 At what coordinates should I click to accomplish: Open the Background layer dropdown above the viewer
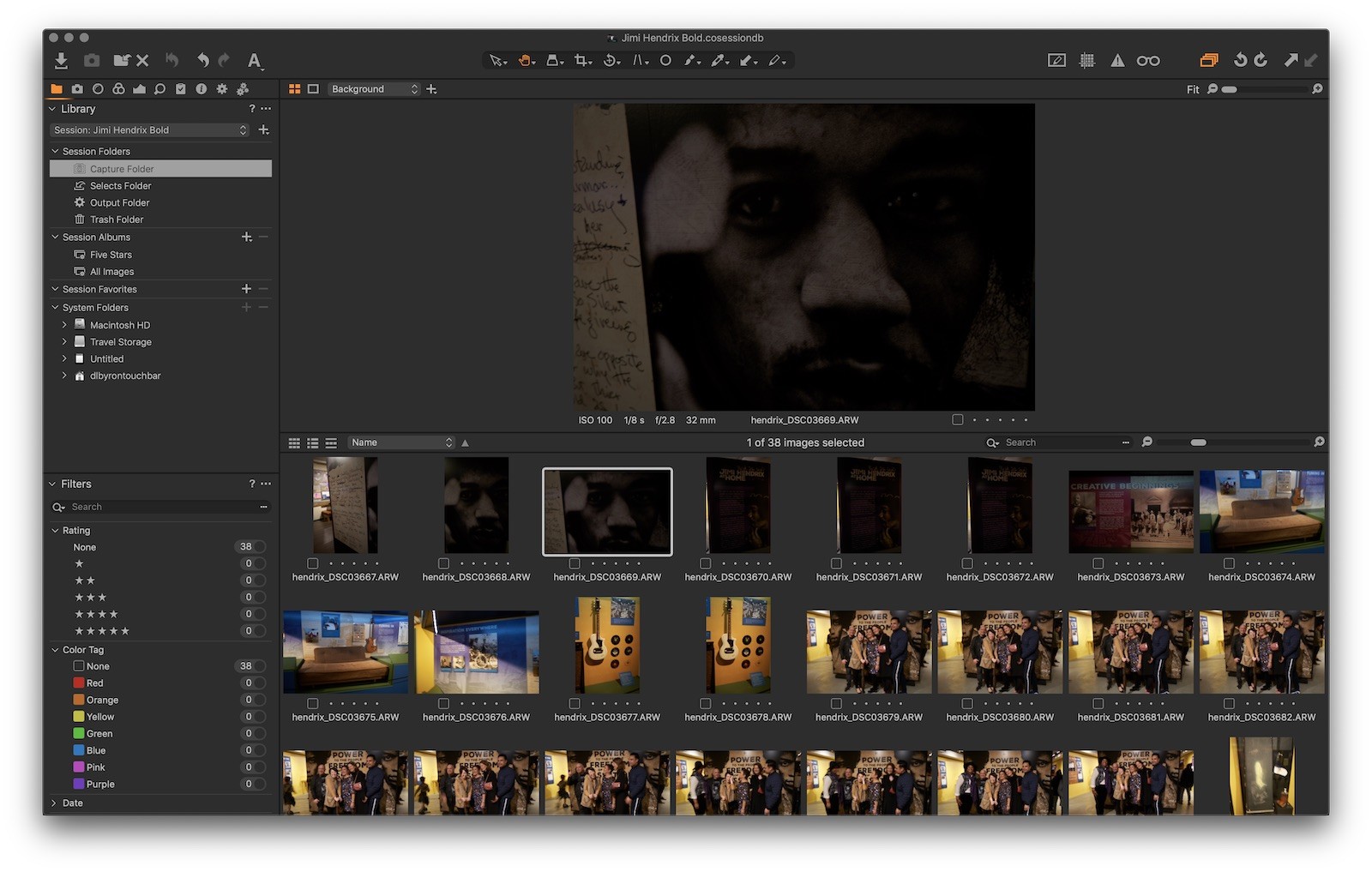coord(373,88)
